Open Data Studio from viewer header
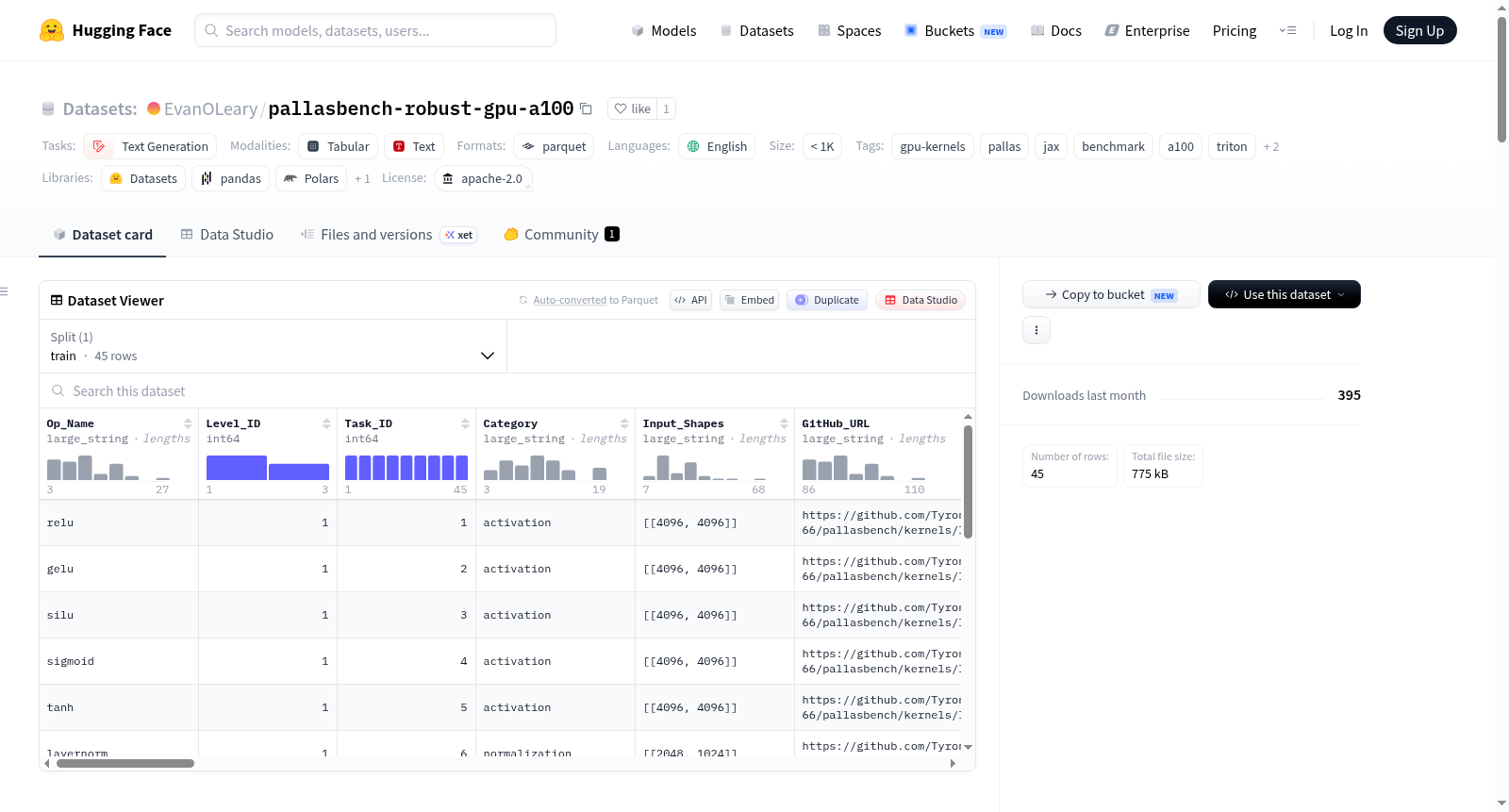Viewport: 1509px width, 812px height. (920, 300)
